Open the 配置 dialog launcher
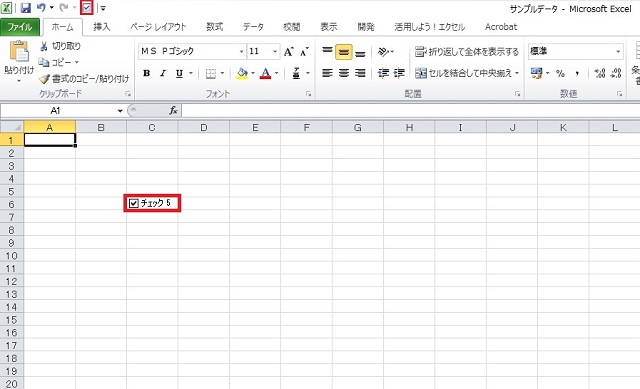This screenshot has height=389, width=640. 518,94
